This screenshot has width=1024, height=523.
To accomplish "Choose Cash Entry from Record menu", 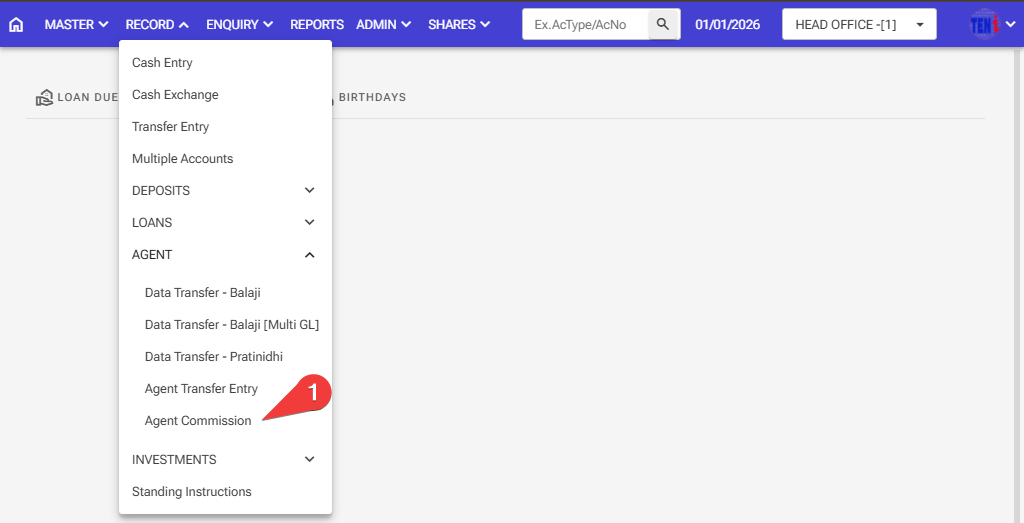I will [162, 63].
